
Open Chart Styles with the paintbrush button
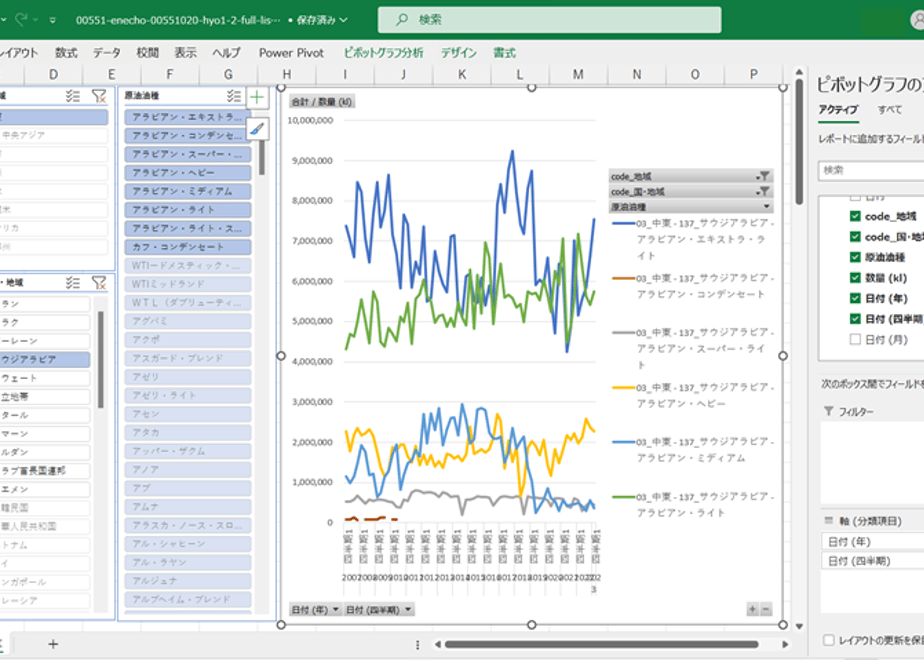[x=257, y=128]
